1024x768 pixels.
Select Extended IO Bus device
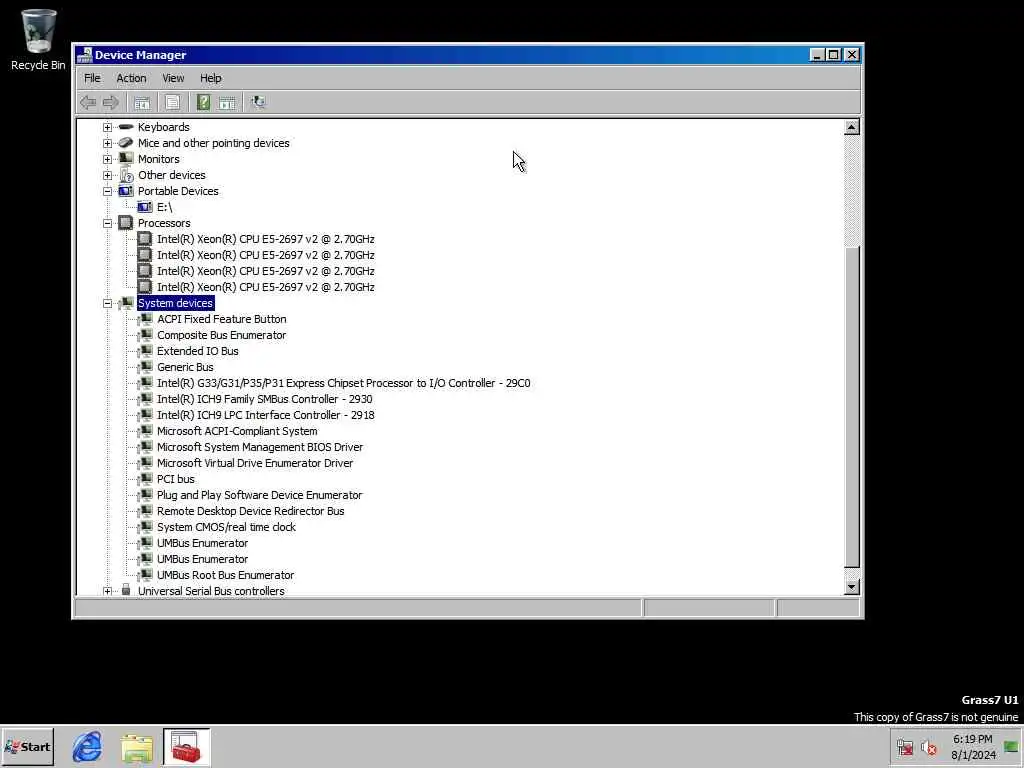coord(198,351)
